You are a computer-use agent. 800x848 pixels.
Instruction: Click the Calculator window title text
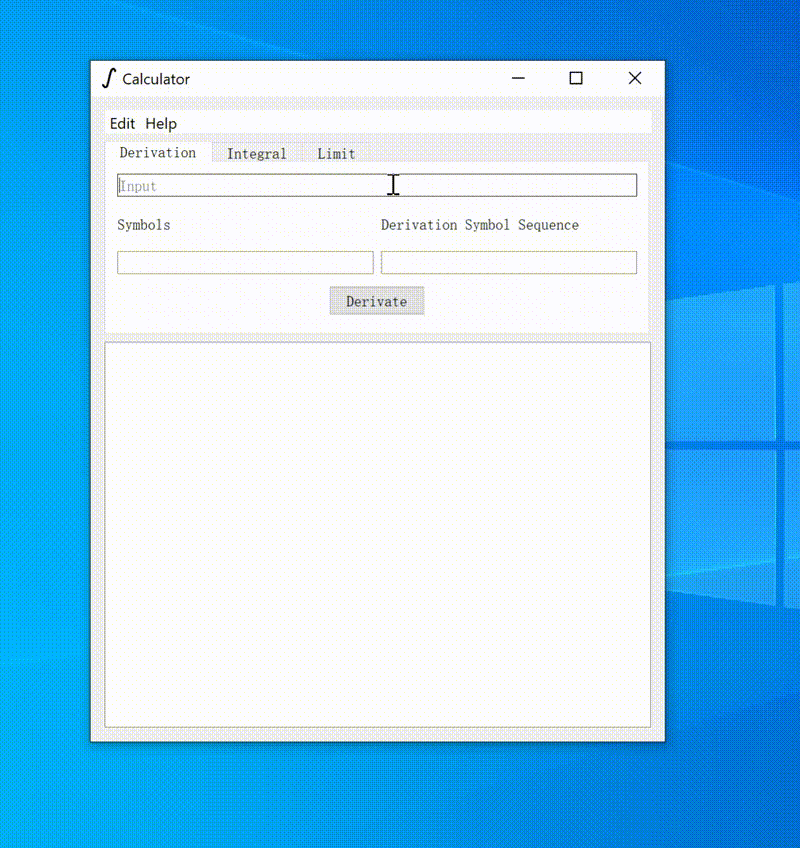pyautogui.click(x=156, y=80)
